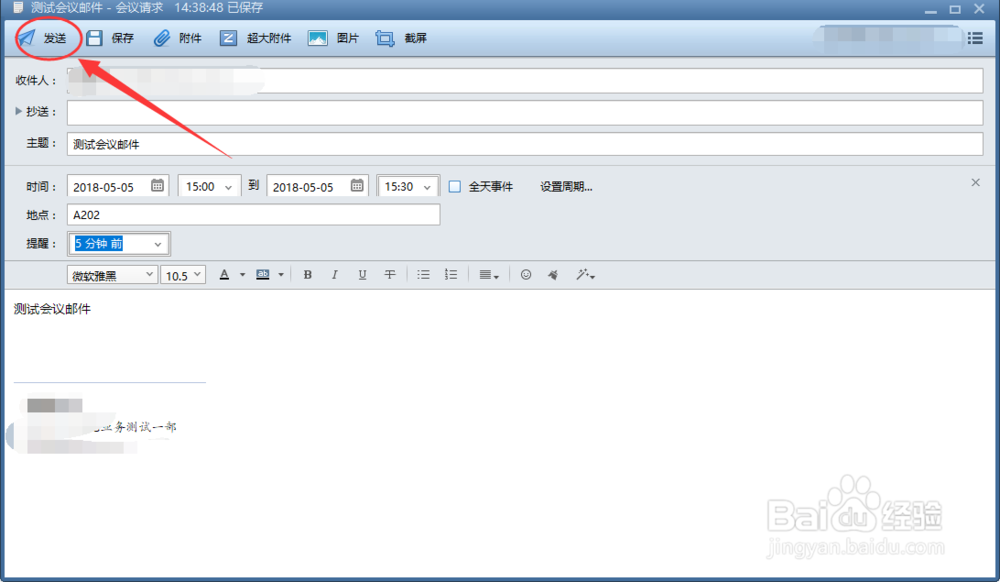Open the 微软雅黑 font selector
Viewport: 1000px width, 582px height.
coord(110,274)
